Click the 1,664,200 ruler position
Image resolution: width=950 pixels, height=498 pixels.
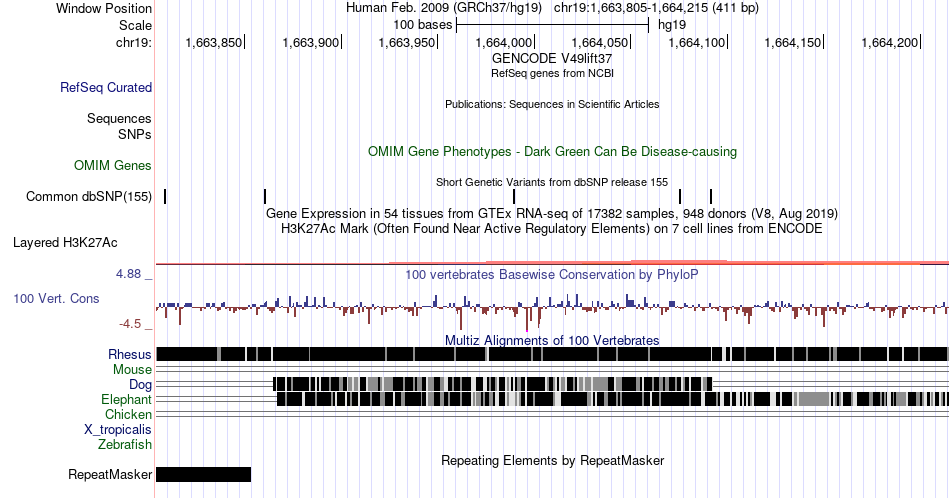click(889, 42)
